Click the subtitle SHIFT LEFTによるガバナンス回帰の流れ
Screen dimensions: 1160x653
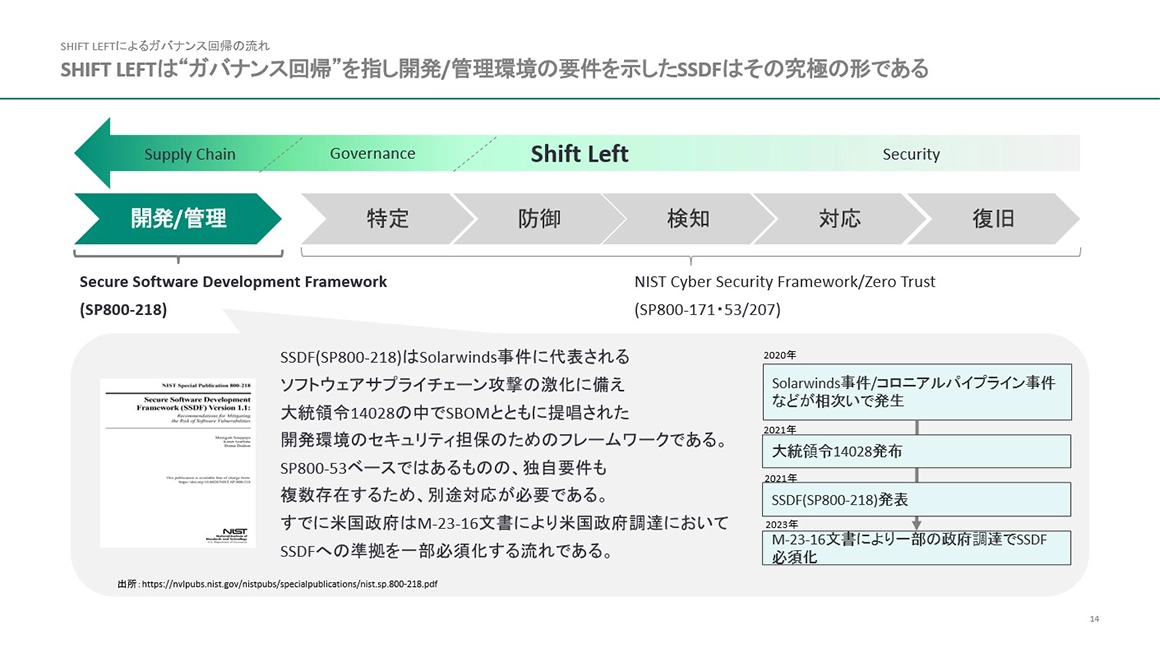coord(165,46)
